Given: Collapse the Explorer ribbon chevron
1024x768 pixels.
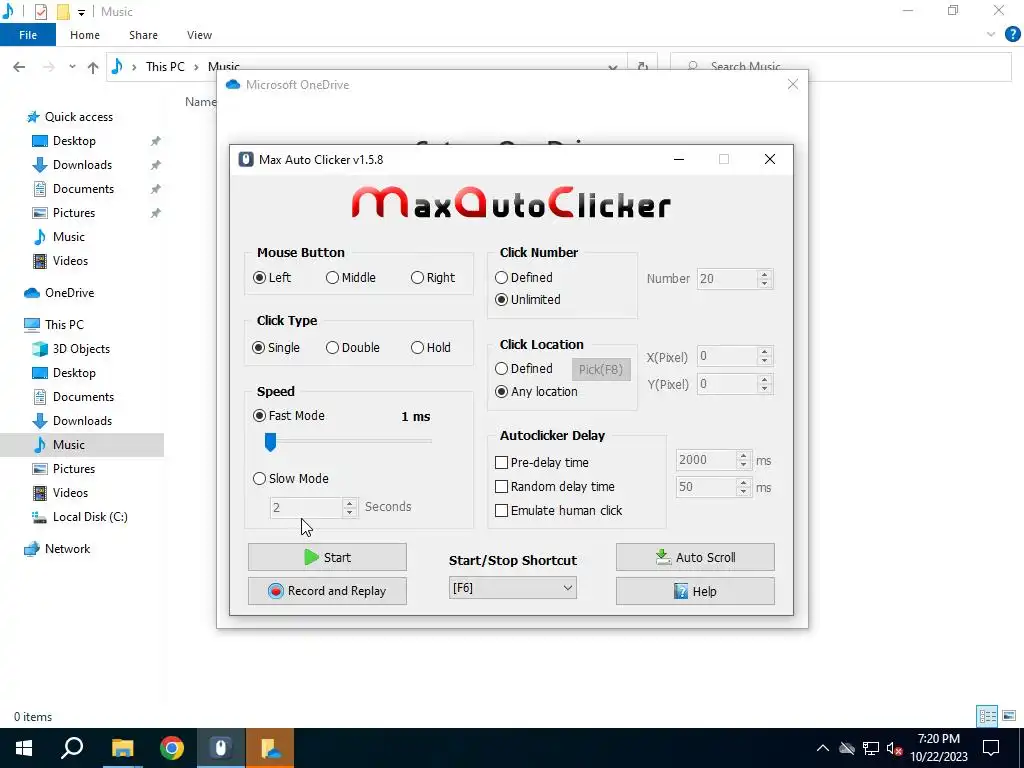Looking at the screenshot, I should pos(991,35).
